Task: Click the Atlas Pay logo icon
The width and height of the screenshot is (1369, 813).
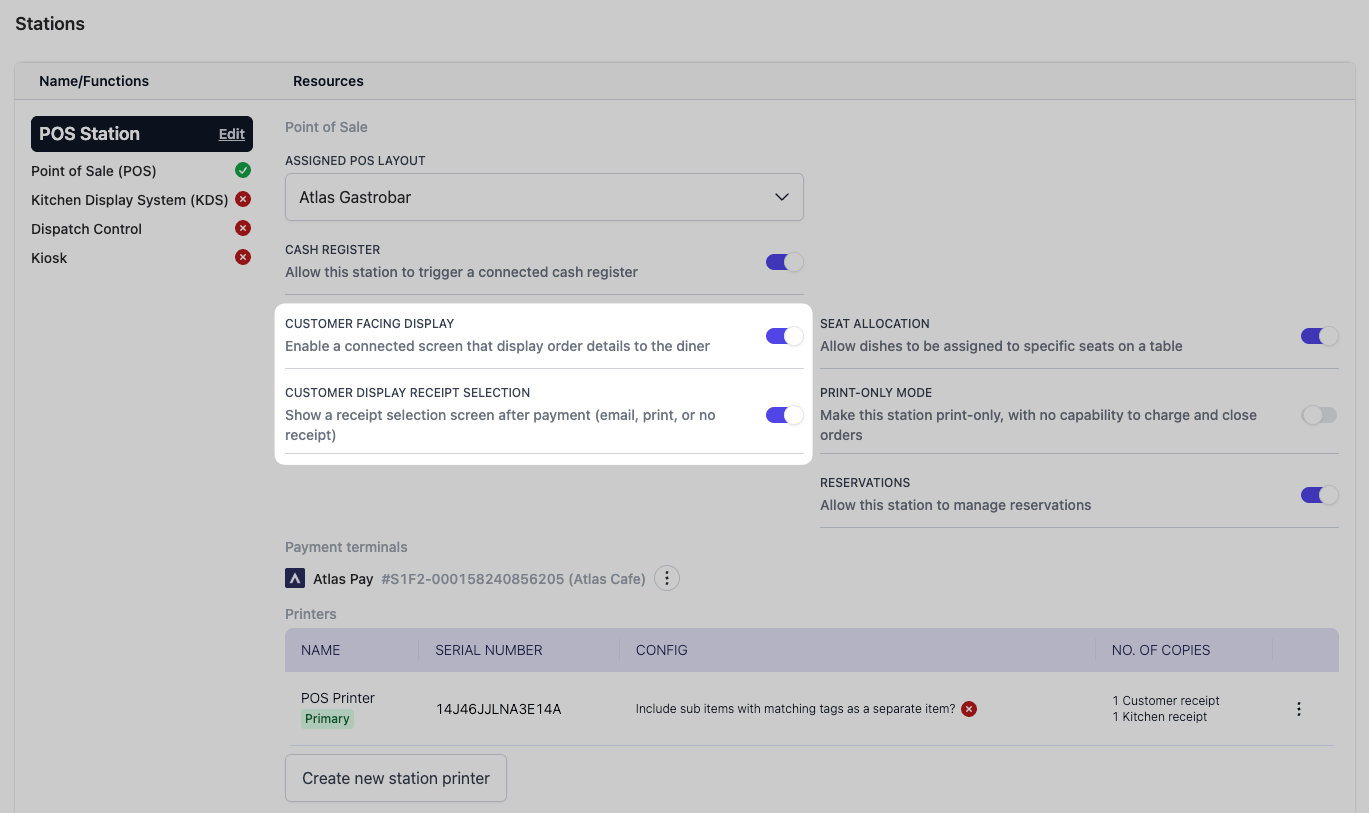Action: point(295,578)
